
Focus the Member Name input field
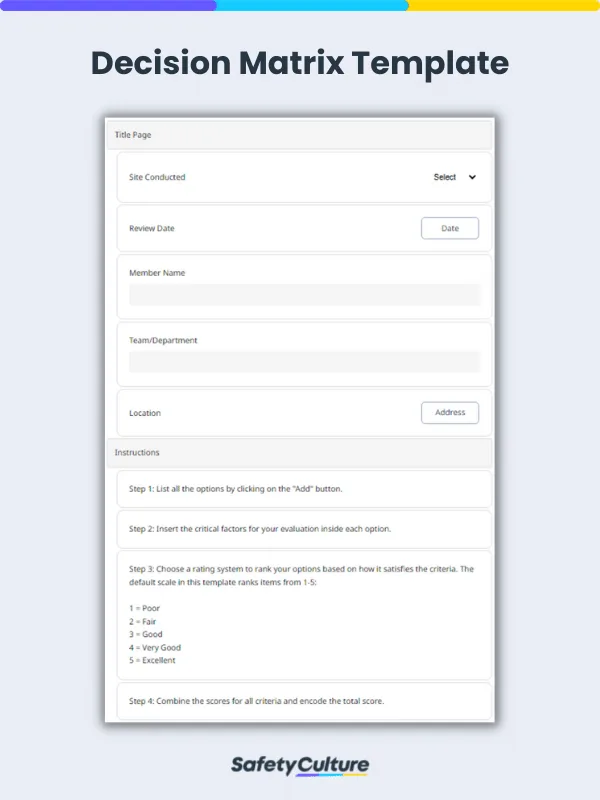pyautogui.click(x=304, y=295)
